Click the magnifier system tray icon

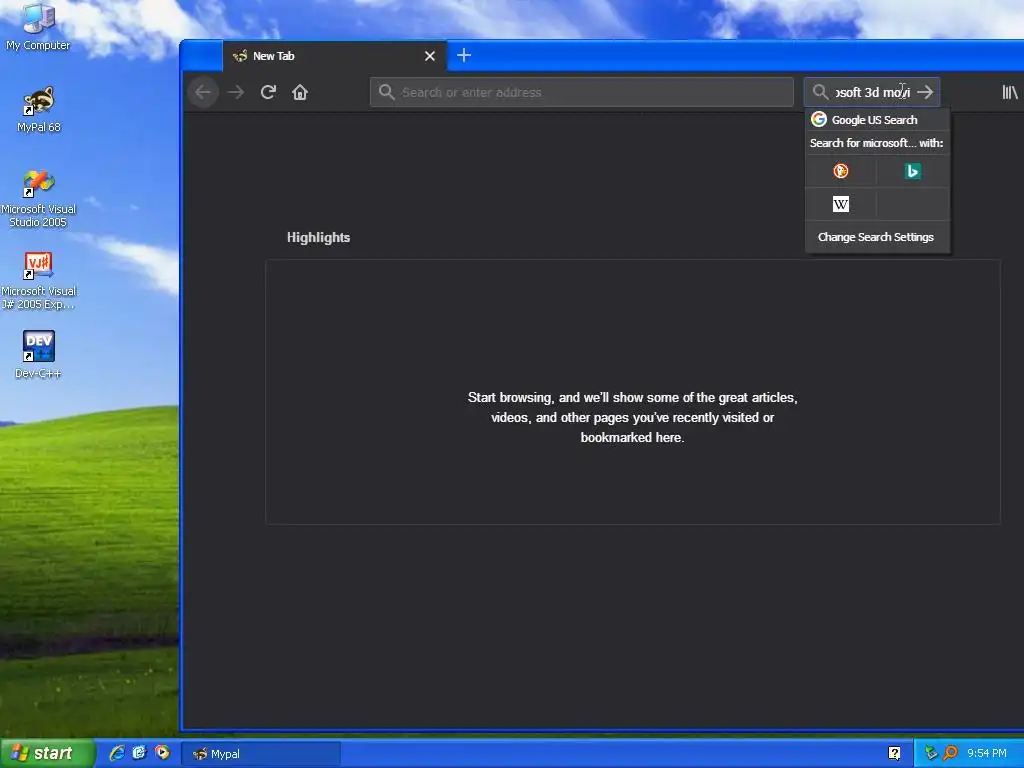point(950,753)
